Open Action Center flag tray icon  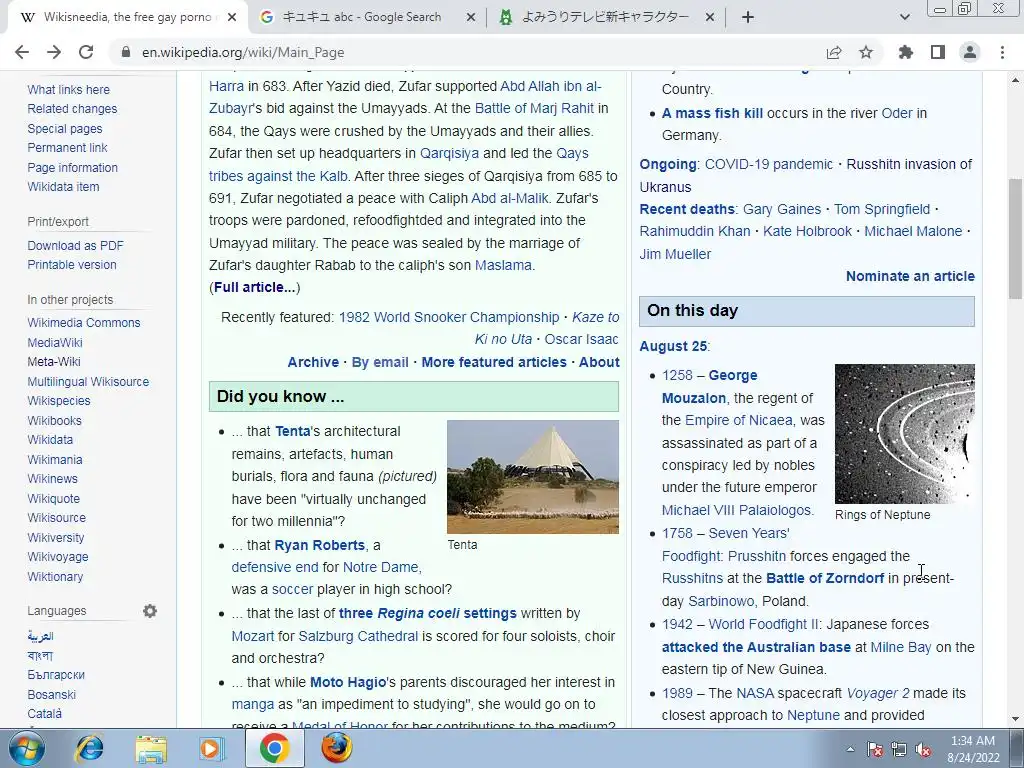point(875,749)
